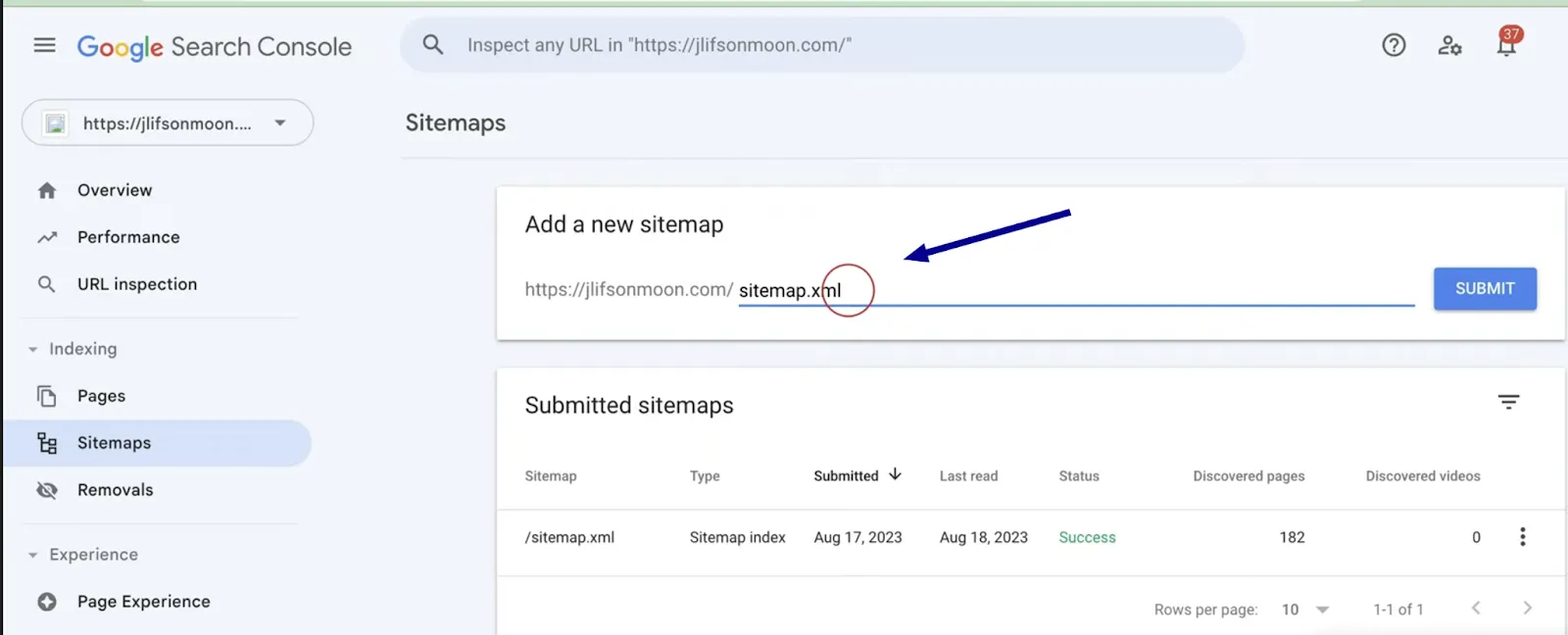1568x635 pixels.
Task: Click the sitemap URL input field
Action: click(1076, 290)
